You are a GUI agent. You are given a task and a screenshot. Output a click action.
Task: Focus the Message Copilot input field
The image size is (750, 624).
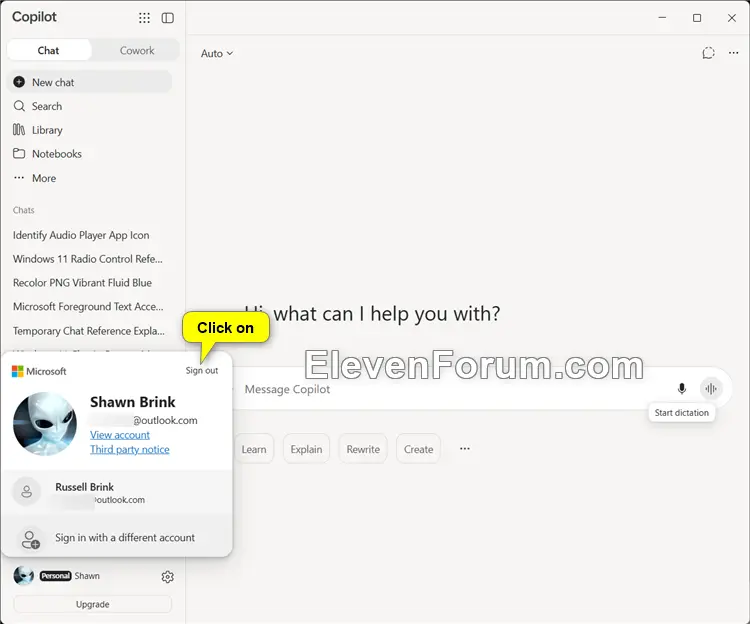point(454,389)
